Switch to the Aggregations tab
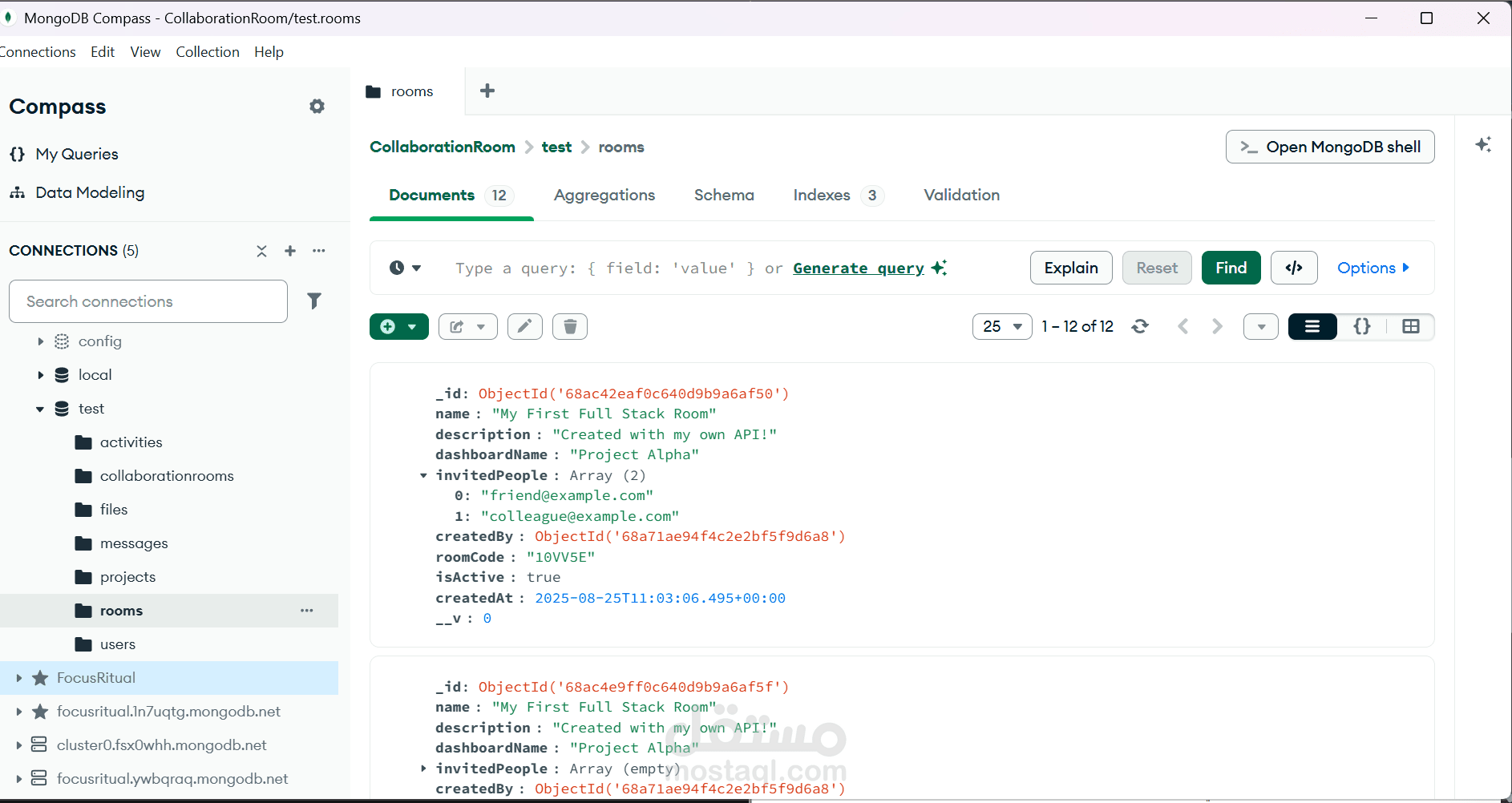 (604, 195)
